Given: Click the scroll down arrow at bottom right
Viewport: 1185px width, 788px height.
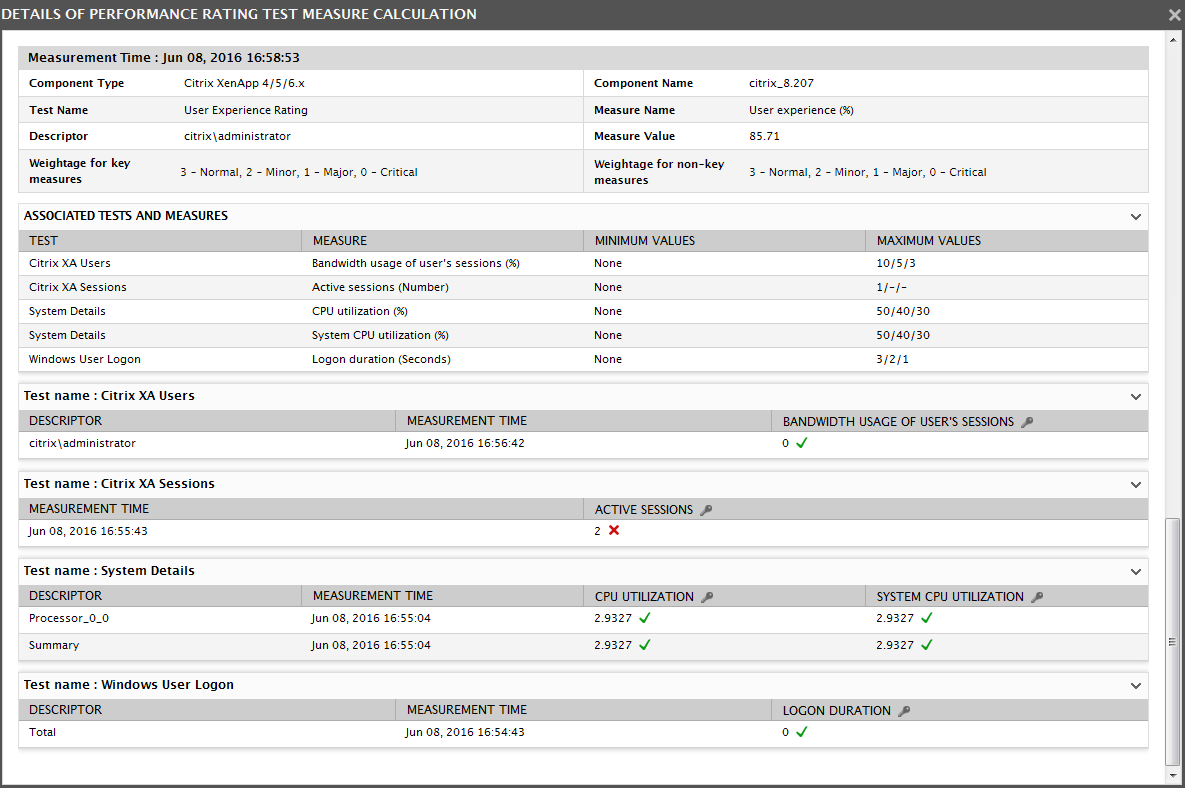Looking at the screenshot, I should tap(1172, 776).
